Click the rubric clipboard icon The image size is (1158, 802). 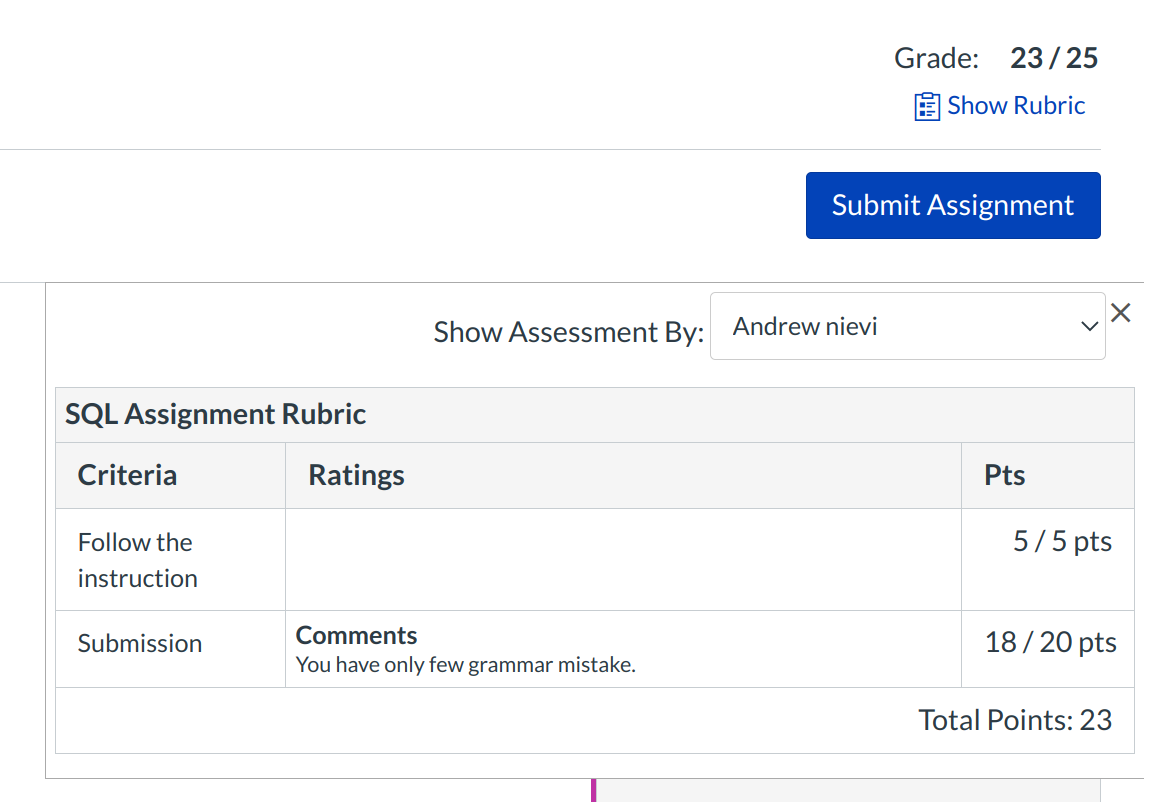[x=927, y=107]
